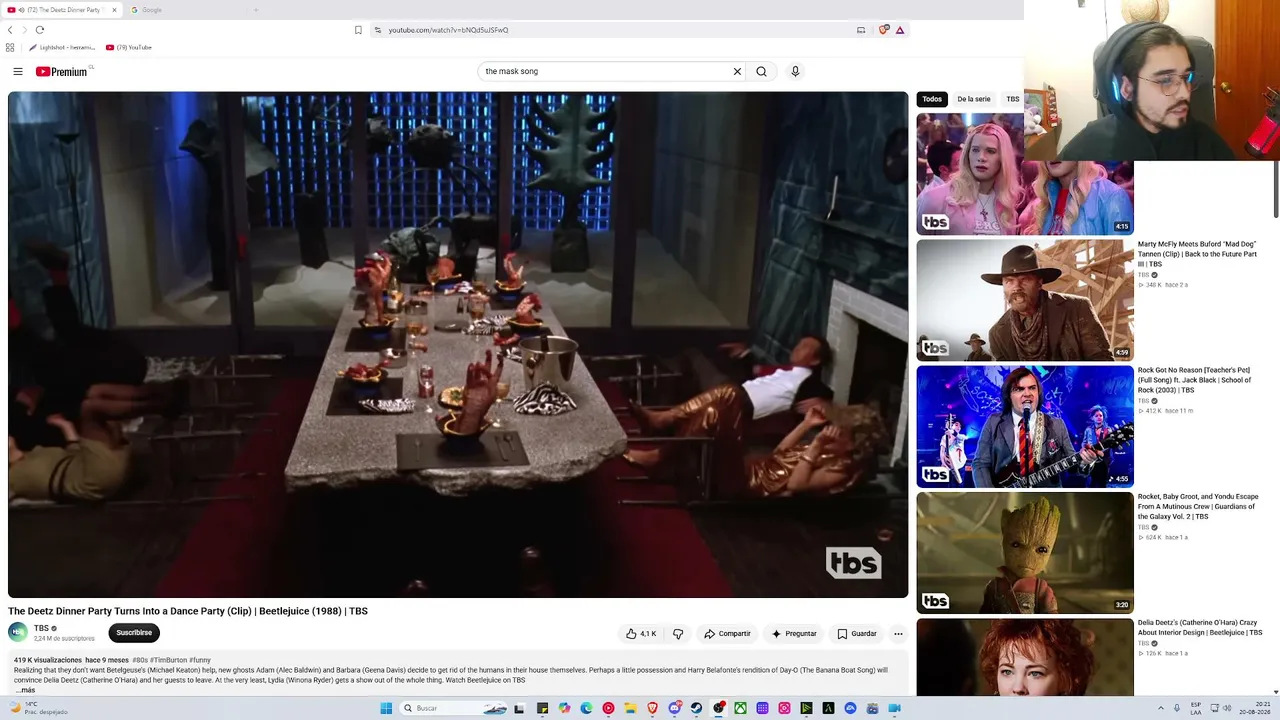
Task: Click the browser address bar URL
Action: (449, 30)
